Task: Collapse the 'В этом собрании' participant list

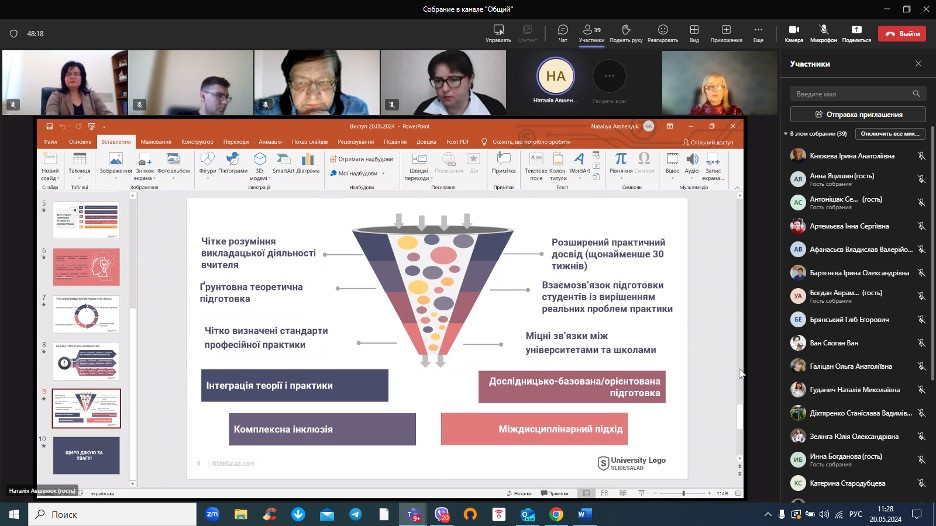Action: pos(786,133)
